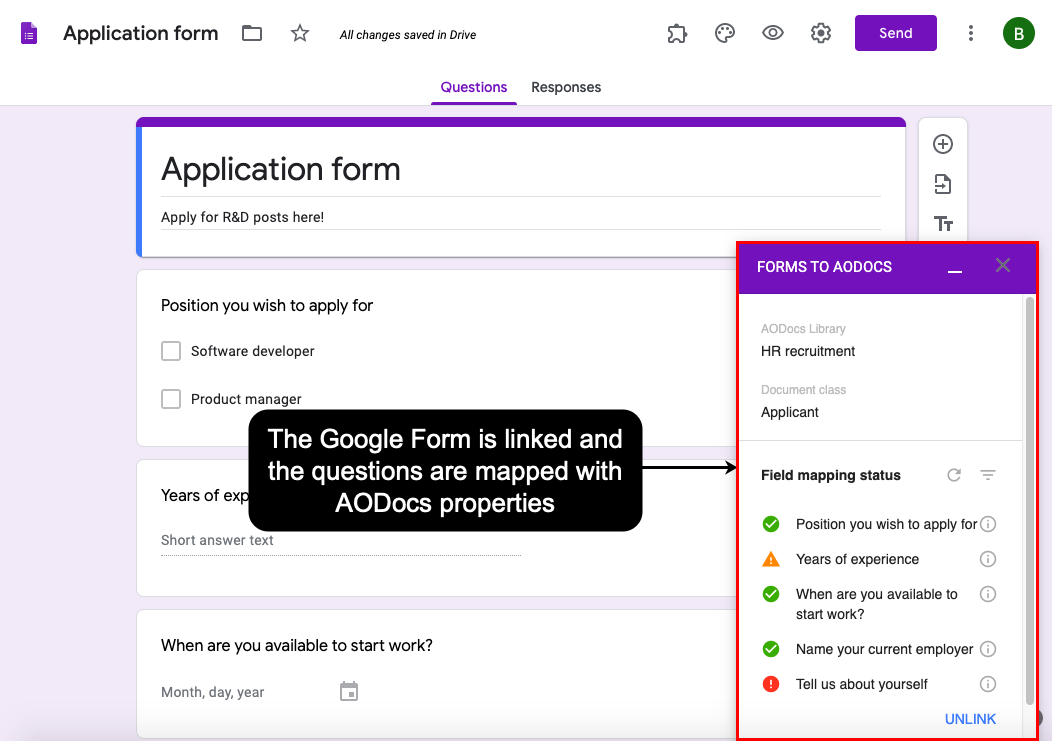Viewport: 1052px width, 741px height.
Task: Move form to folder icon
Action: click(x=252, y=33)
